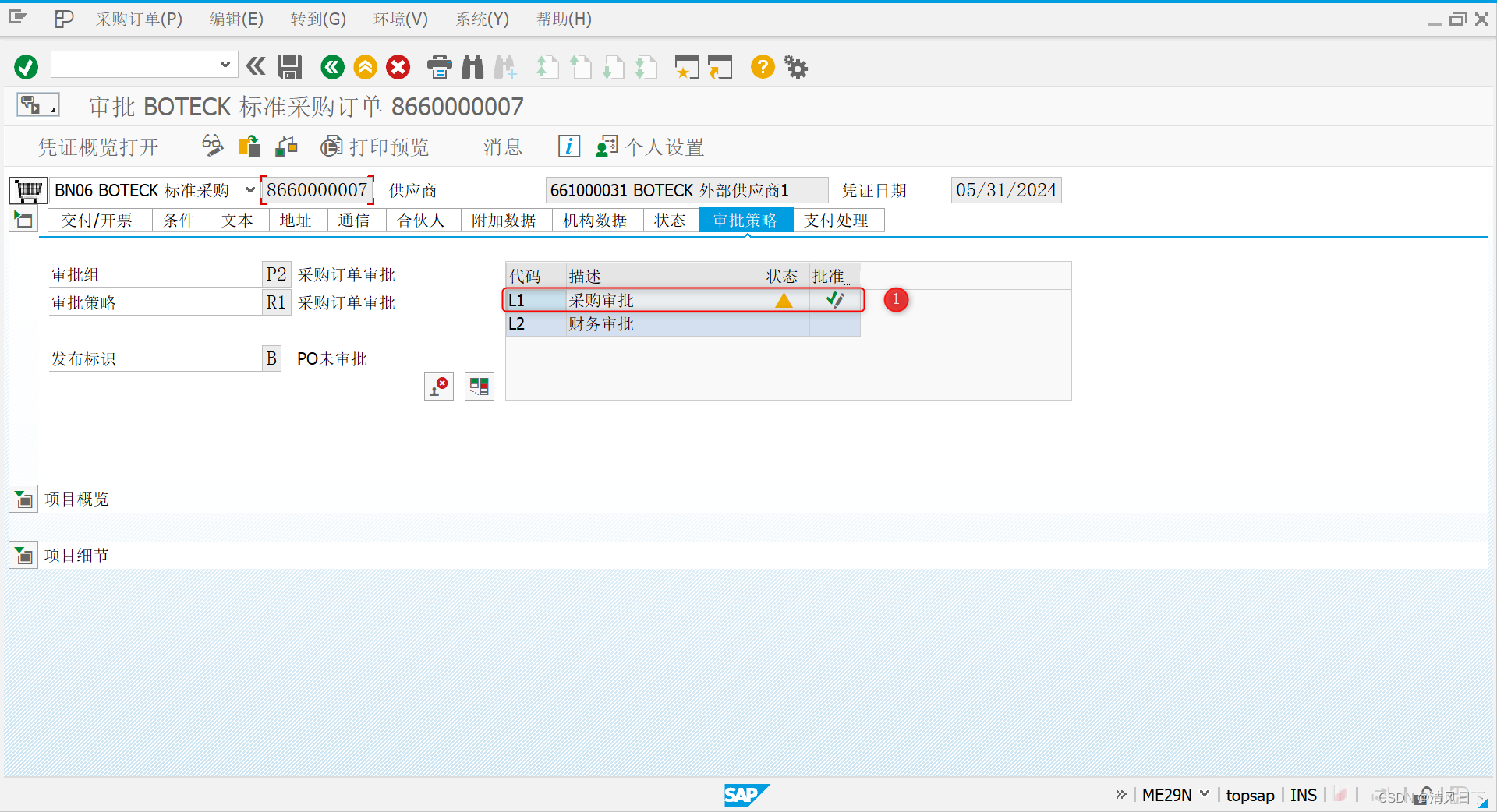Image resolution: width=1497 pixels, height=812 pixels.
Task: Click the Print printer icon
Action: point(440,67)
